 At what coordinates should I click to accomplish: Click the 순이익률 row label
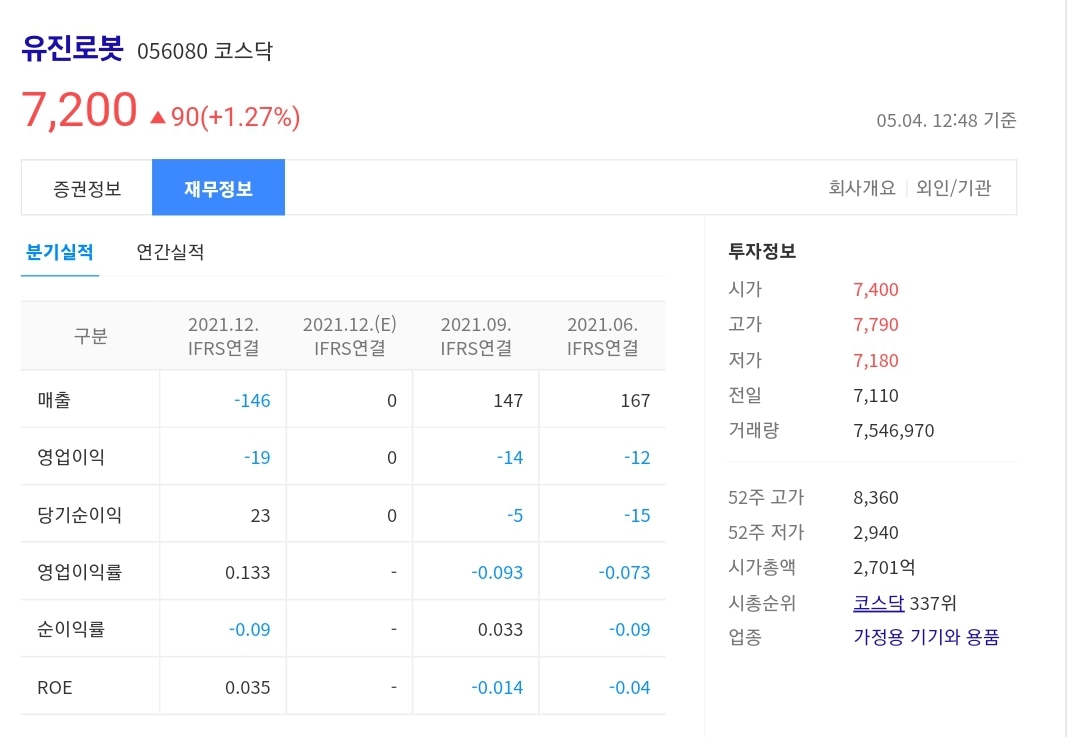click(71, 630)
